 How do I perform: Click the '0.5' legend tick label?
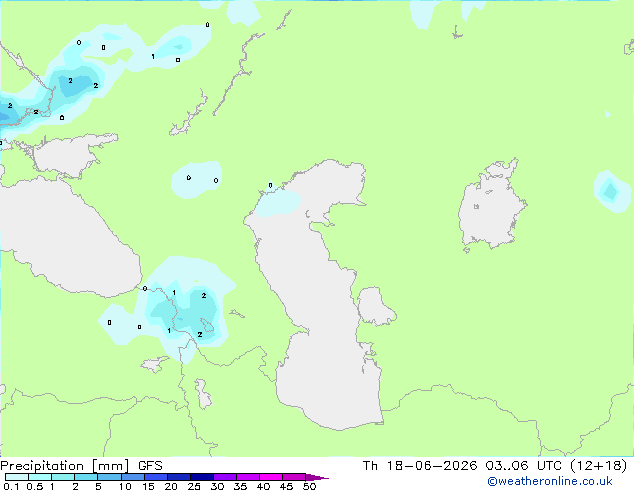click(x=35, y=486)
